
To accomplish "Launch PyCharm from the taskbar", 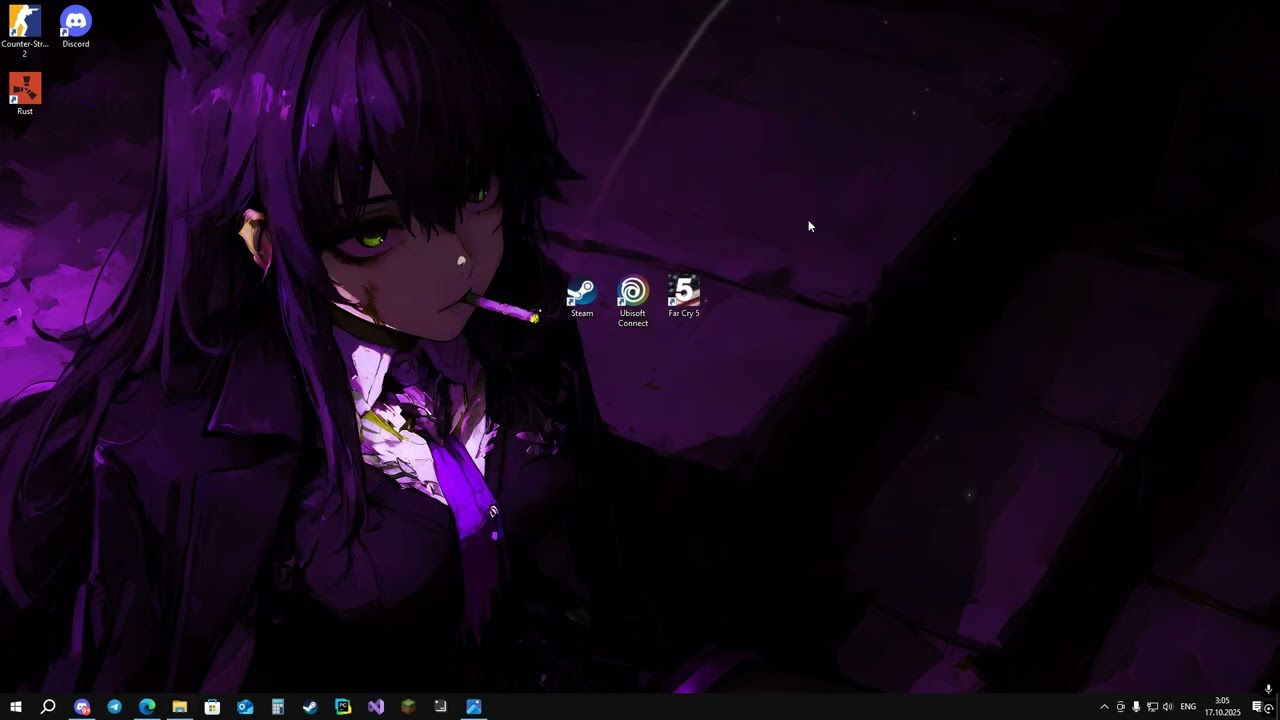I will tap(343, 707).
